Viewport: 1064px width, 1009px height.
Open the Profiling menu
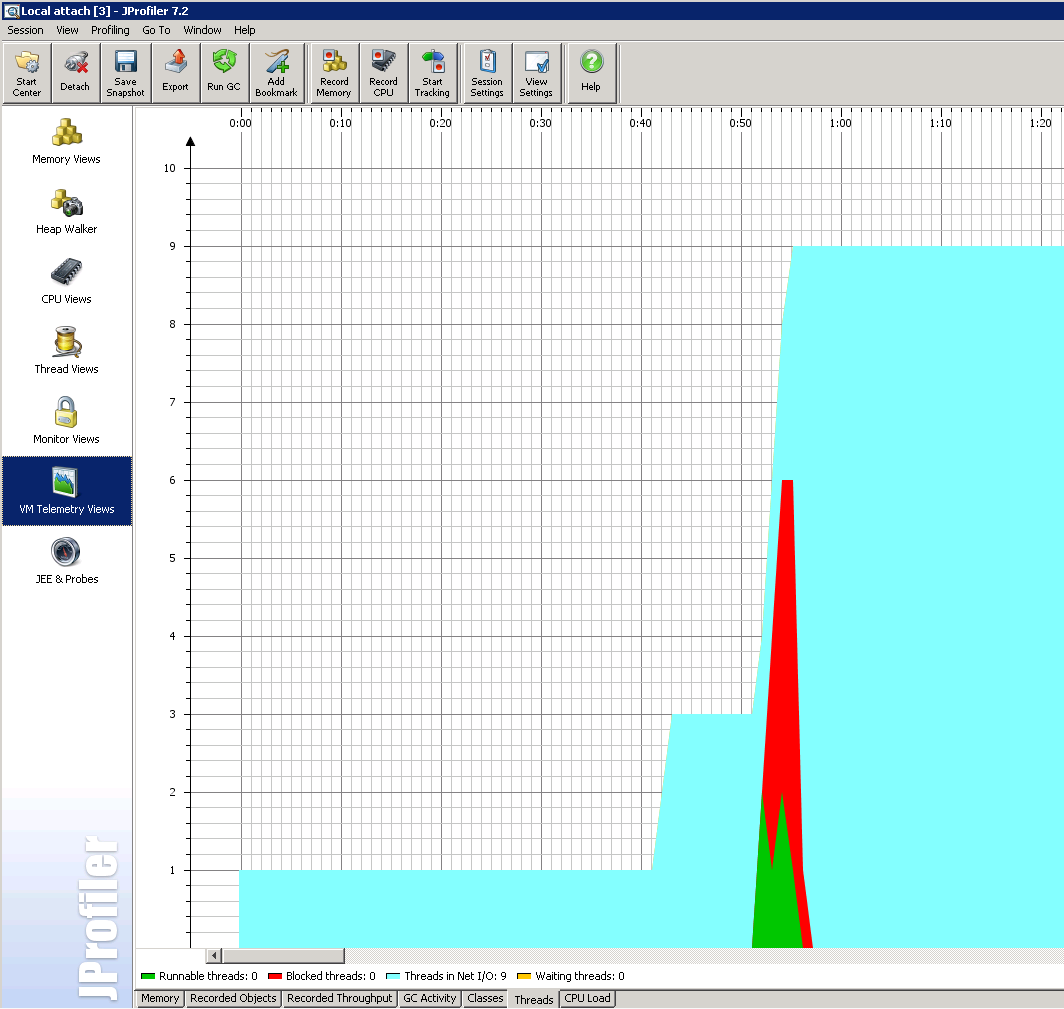110,30
